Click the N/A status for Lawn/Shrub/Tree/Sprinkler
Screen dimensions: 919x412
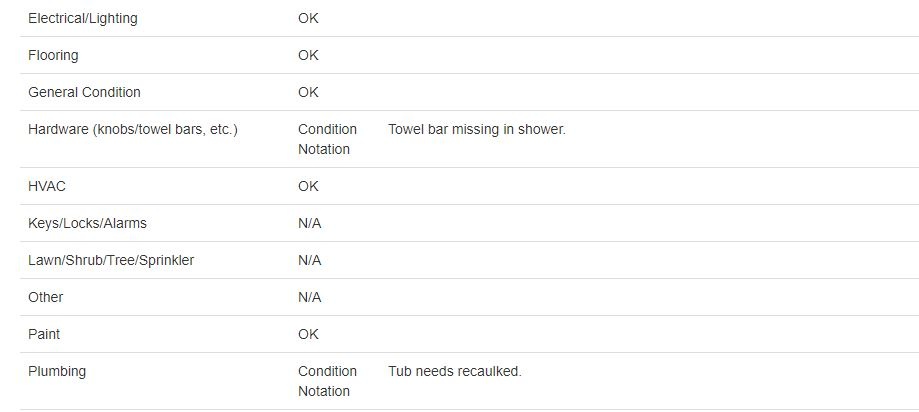point(309,260)
